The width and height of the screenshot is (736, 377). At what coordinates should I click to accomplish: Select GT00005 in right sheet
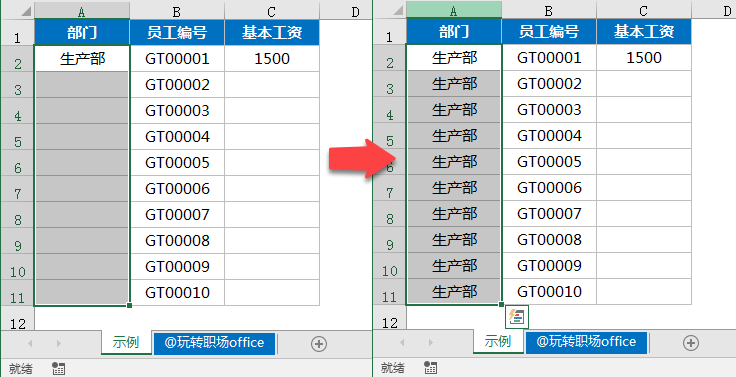(549, 162)
